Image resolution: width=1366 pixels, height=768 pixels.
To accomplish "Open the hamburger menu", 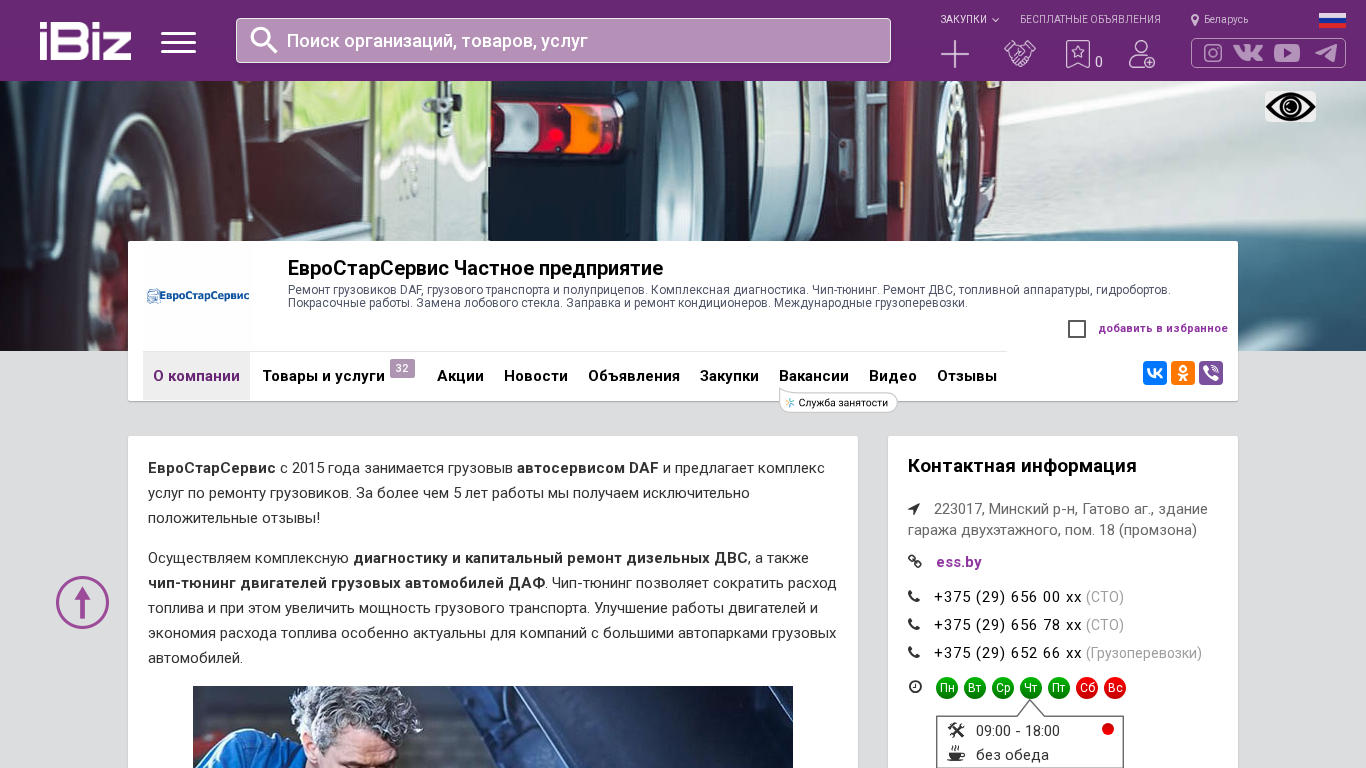I will tap(178, 42).
